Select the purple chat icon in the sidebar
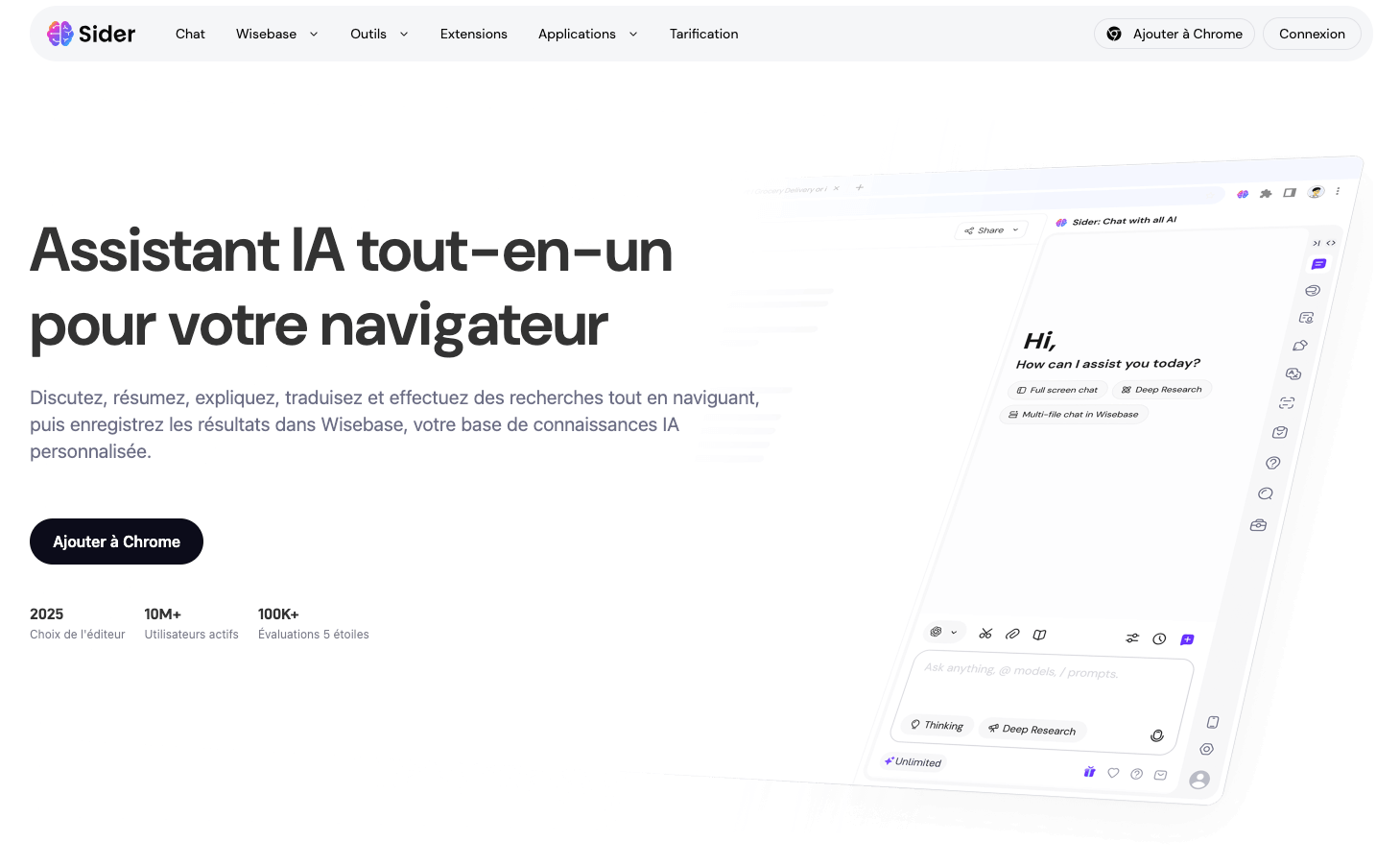This screenshot has height=866, width=1400. pyautogui.click(x=1319, y=264)
